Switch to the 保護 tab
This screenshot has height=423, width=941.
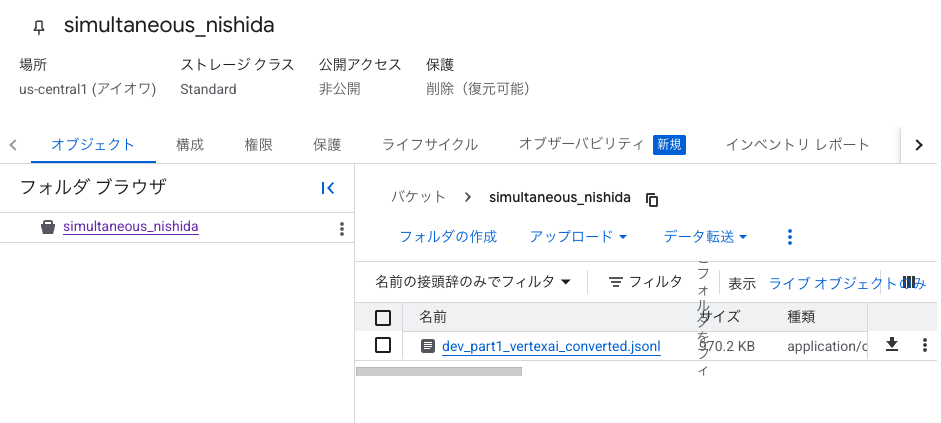[x=327, y=145]
